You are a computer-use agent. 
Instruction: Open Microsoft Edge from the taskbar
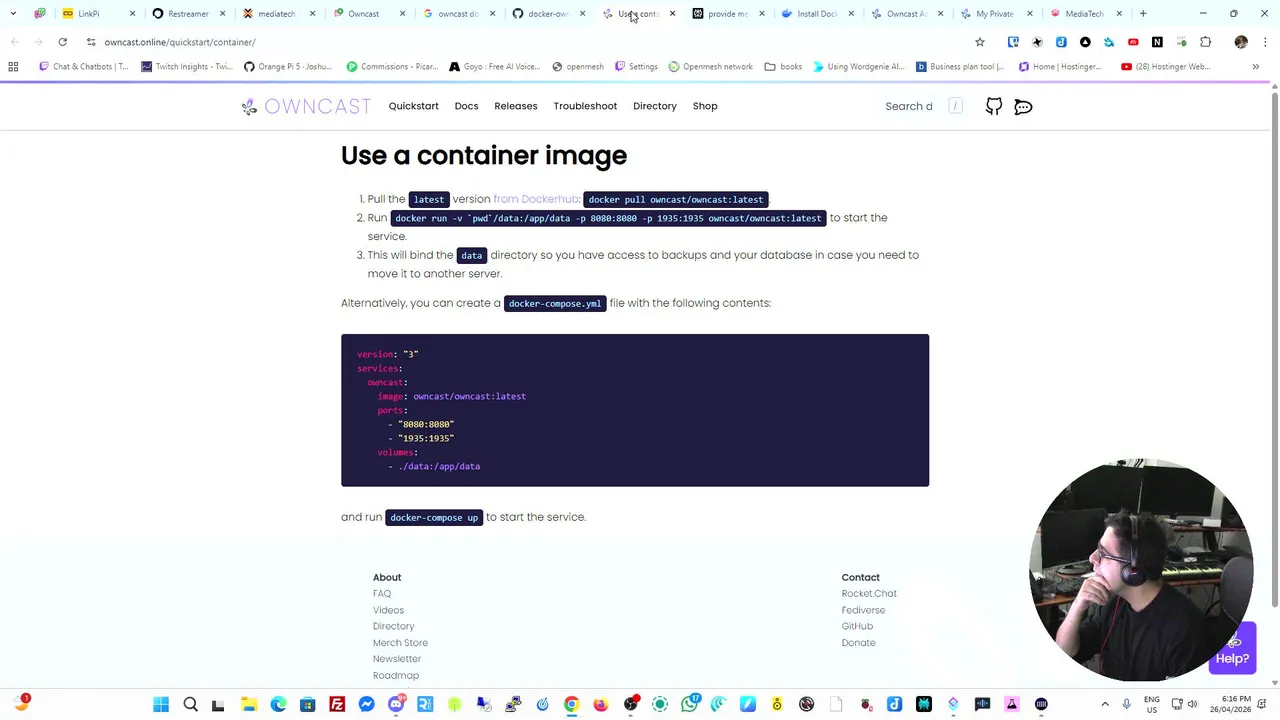pyautogui.click(x=278, y=705)
